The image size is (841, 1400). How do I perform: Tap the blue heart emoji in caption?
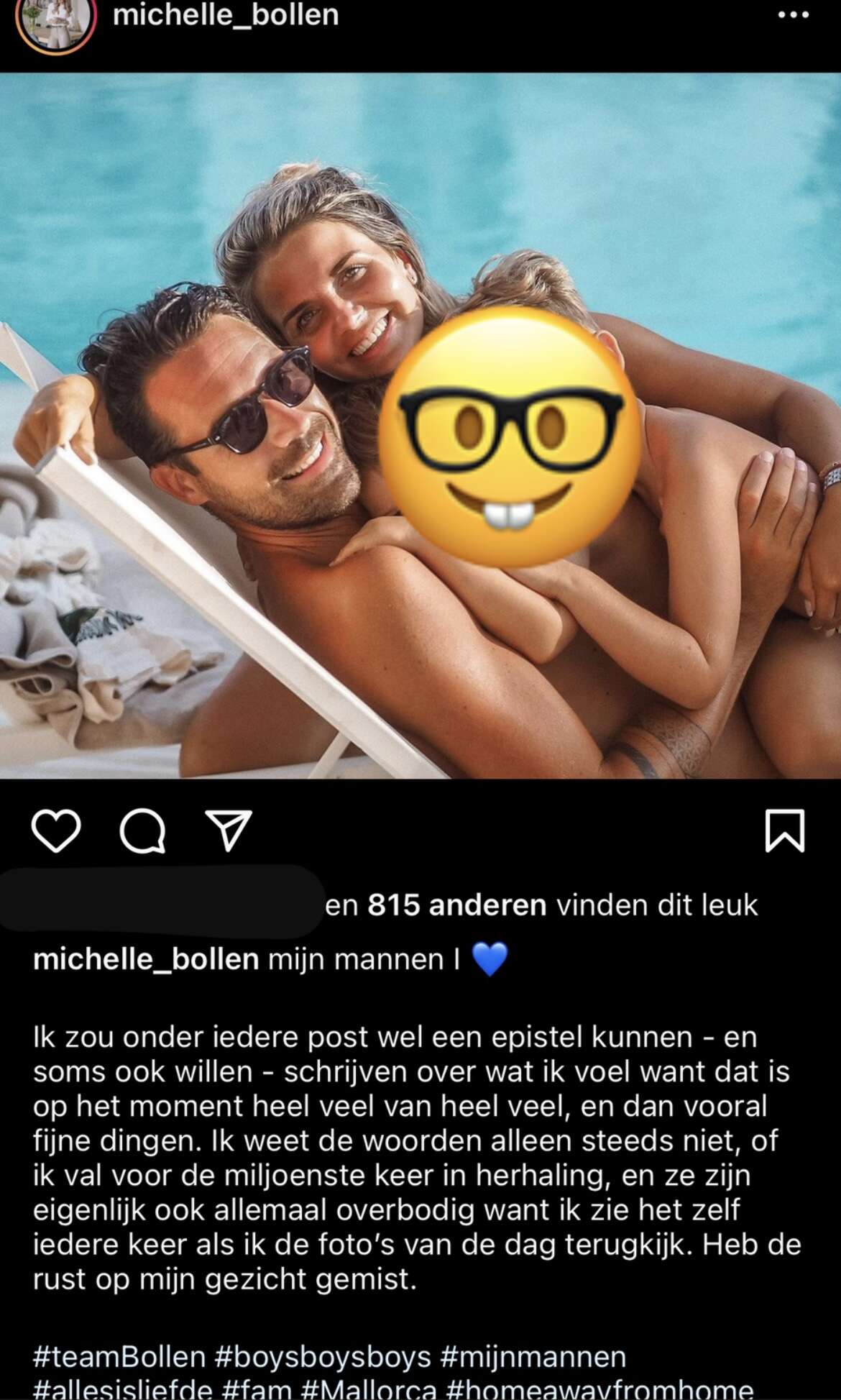pos(490,960)
